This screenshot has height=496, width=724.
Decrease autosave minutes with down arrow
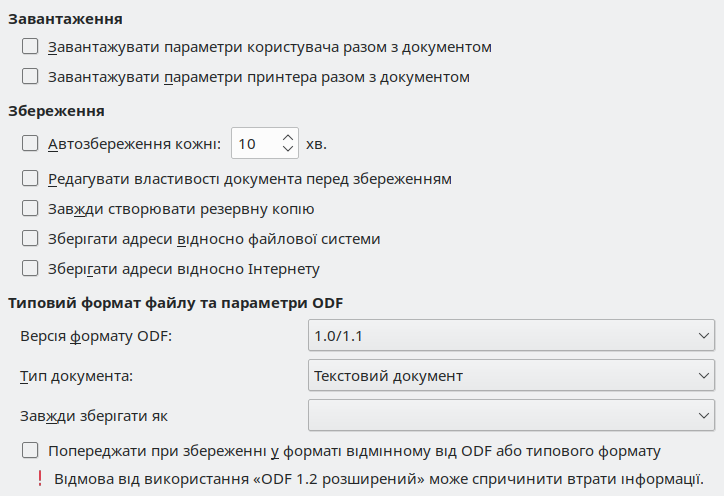[288, 150]
